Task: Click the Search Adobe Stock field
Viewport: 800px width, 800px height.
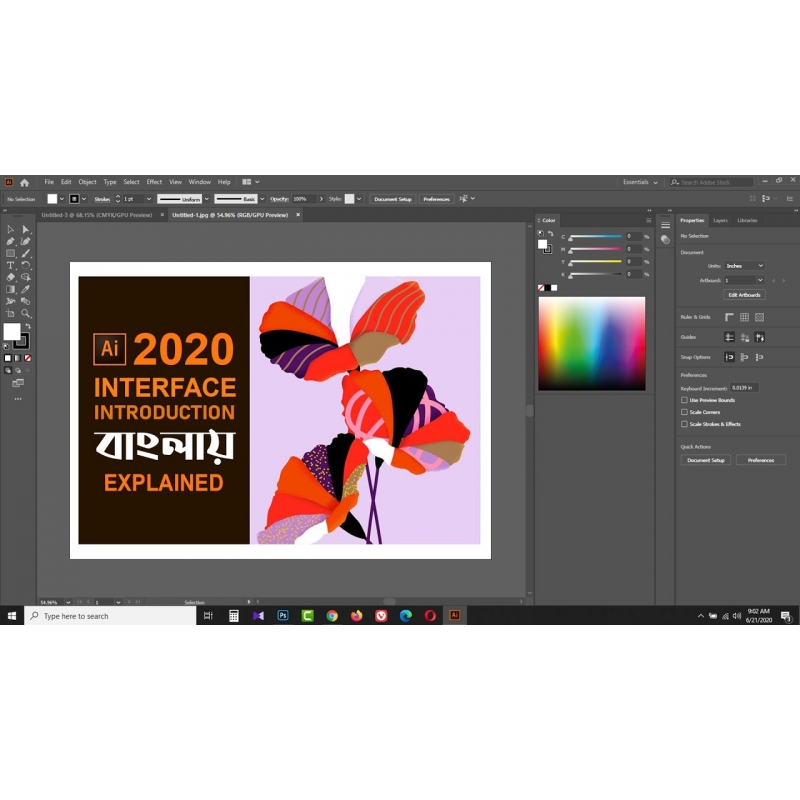Action: (712, 182)
